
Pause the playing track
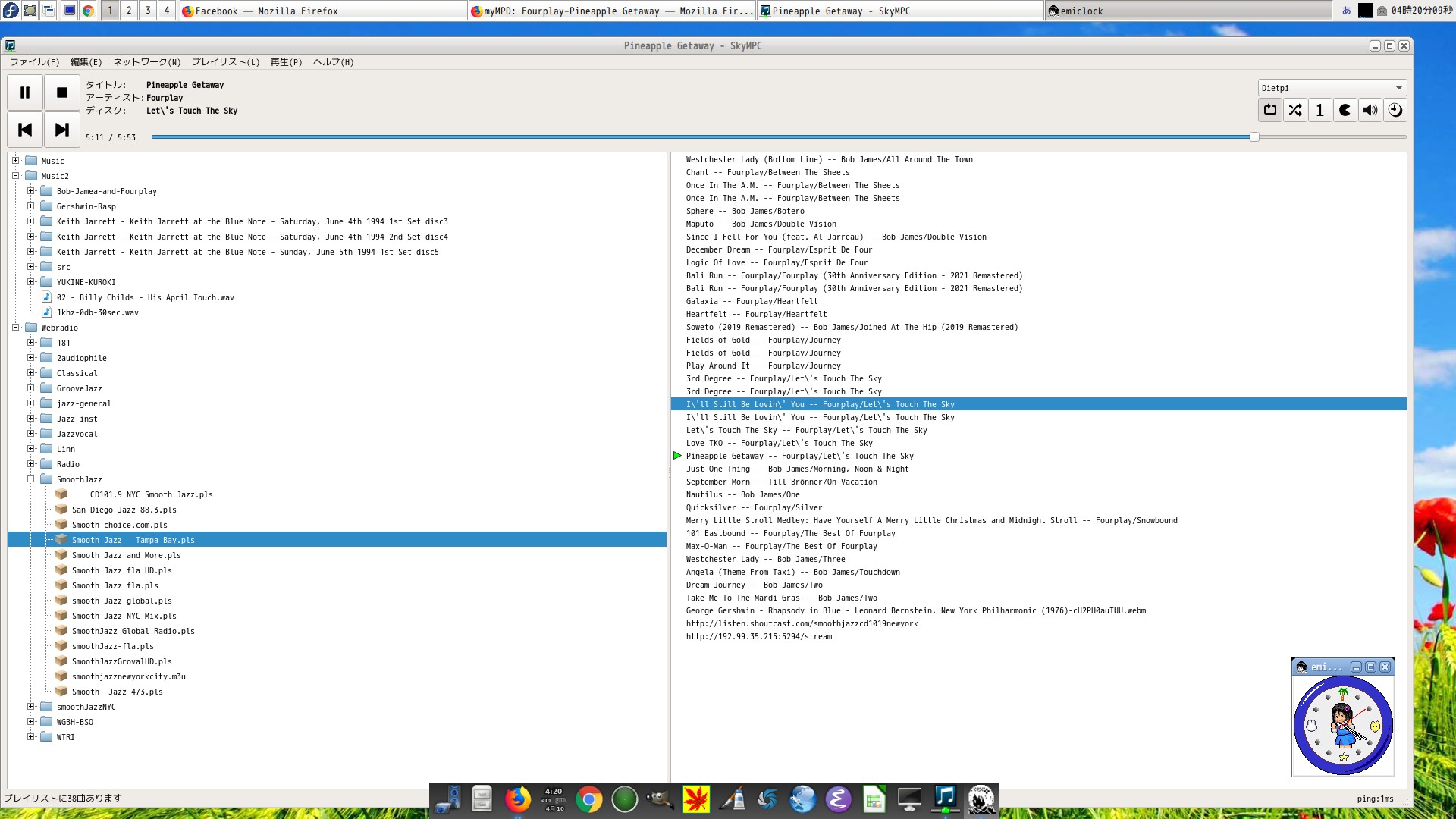coord(25,93)
